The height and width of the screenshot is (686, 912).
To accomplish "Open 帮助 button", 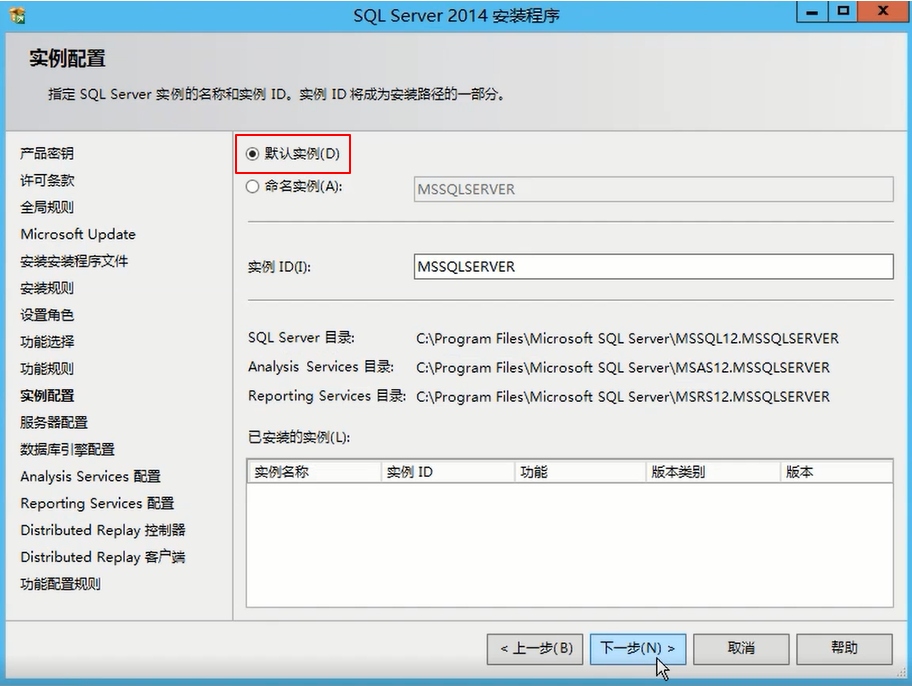I will tap(844, 648).
